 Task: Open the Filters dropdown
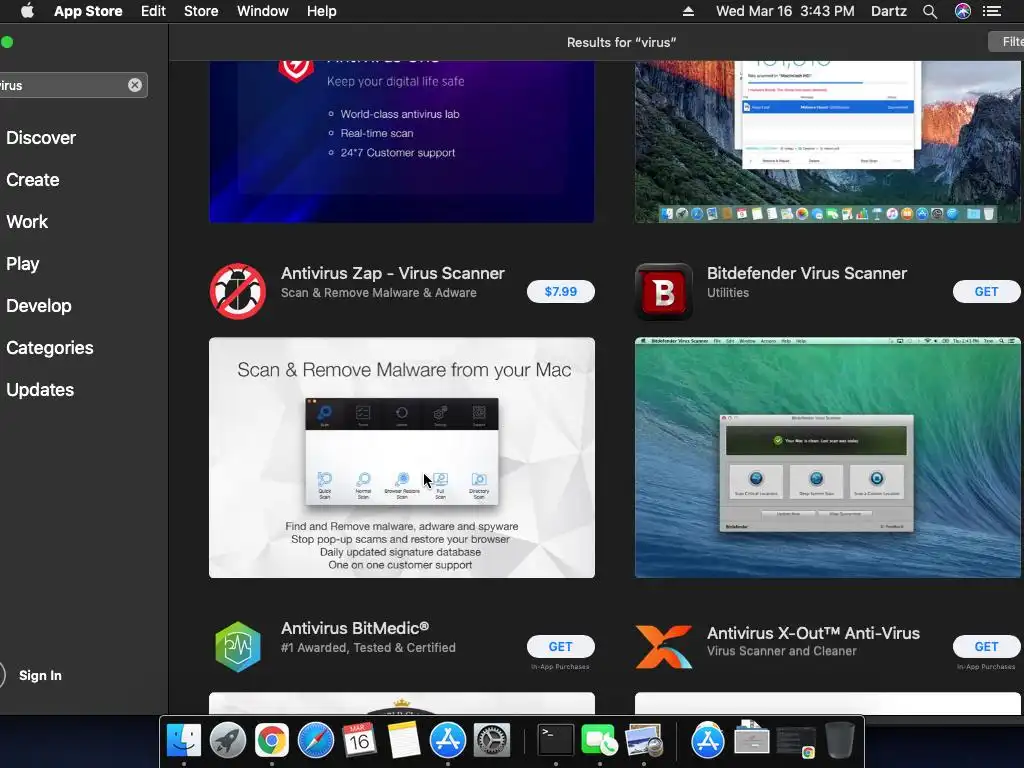(1006, 42)
